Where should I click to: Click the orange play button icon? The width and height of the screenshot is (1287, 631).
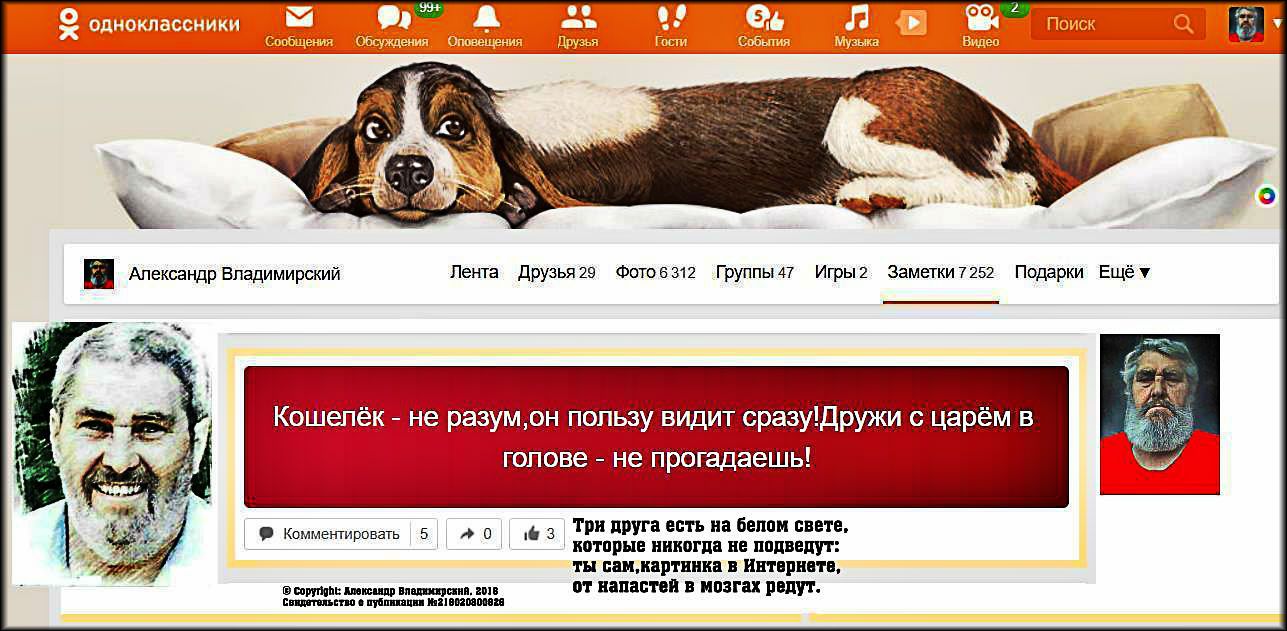tap(911, 23)
